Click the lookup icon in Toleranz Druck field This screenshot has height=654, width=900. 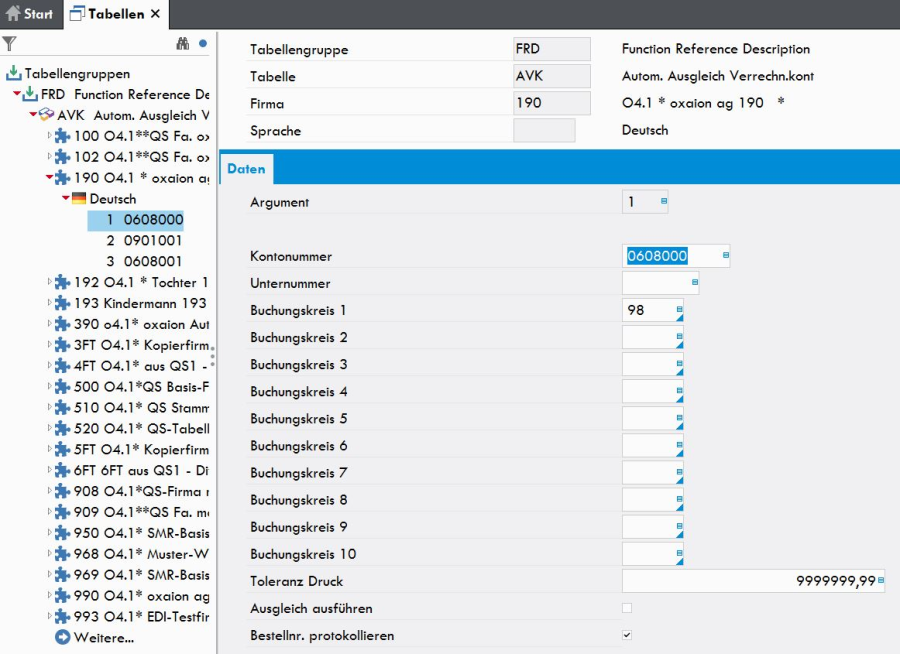coord(881,581)
